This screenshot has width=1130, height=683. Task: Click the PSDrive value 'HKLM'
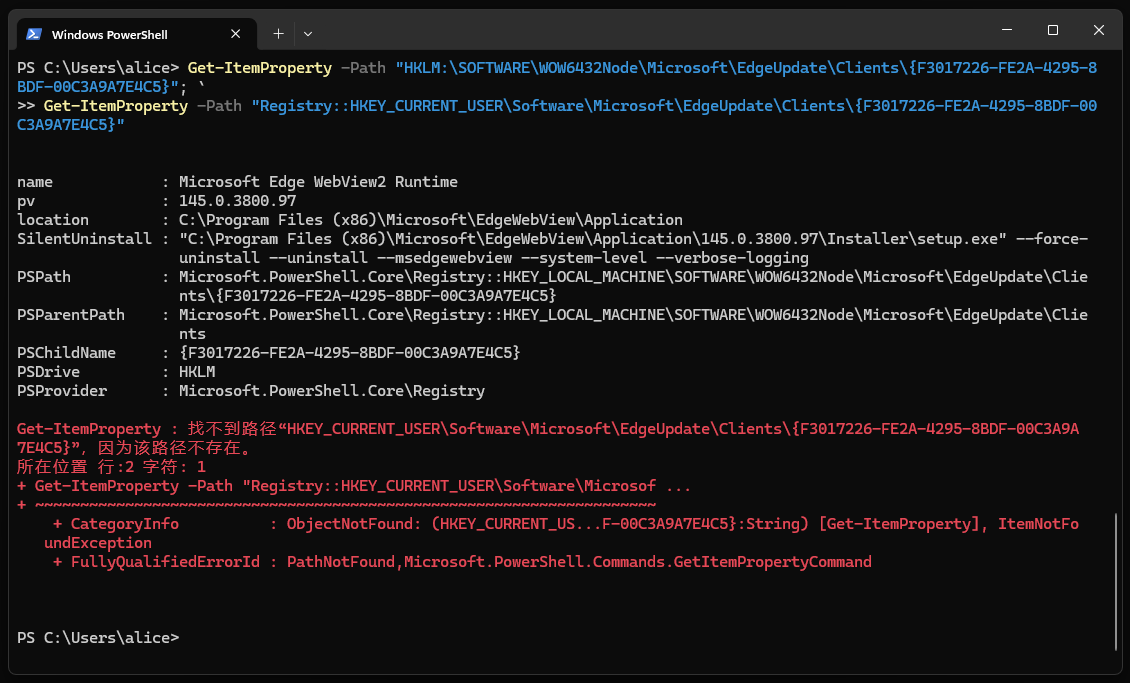197,372
